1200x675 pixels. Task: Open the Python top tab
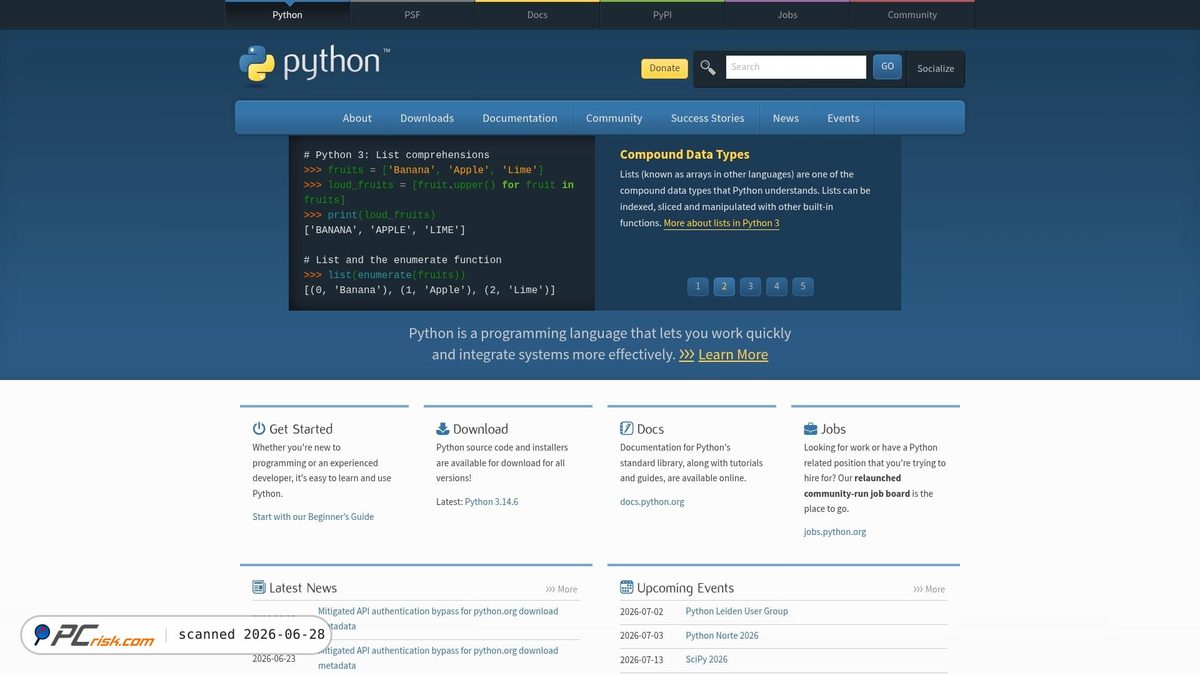[287, 15]
